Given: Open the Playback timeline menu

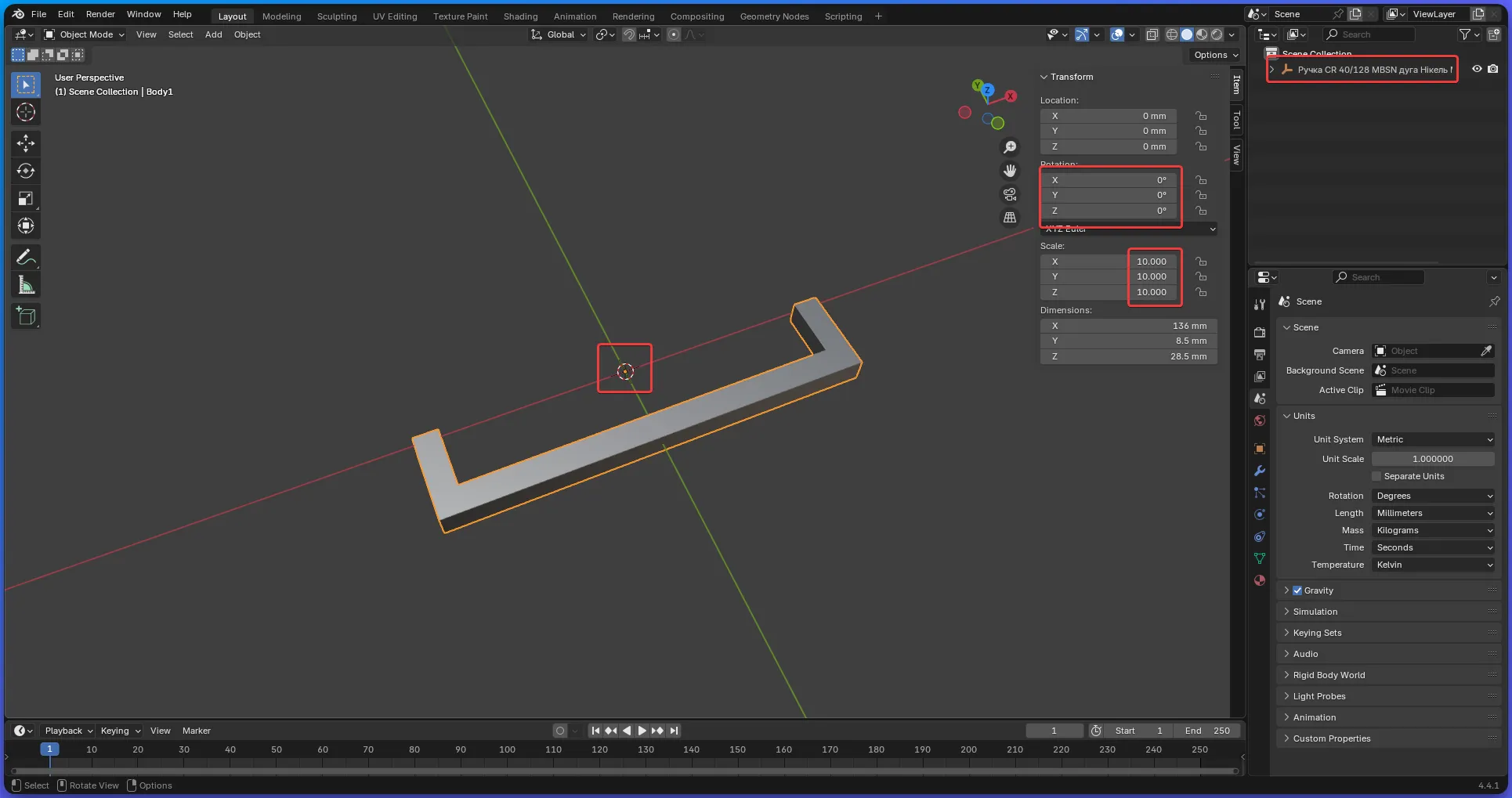Looking at the screenshot, I should [67, 731].
